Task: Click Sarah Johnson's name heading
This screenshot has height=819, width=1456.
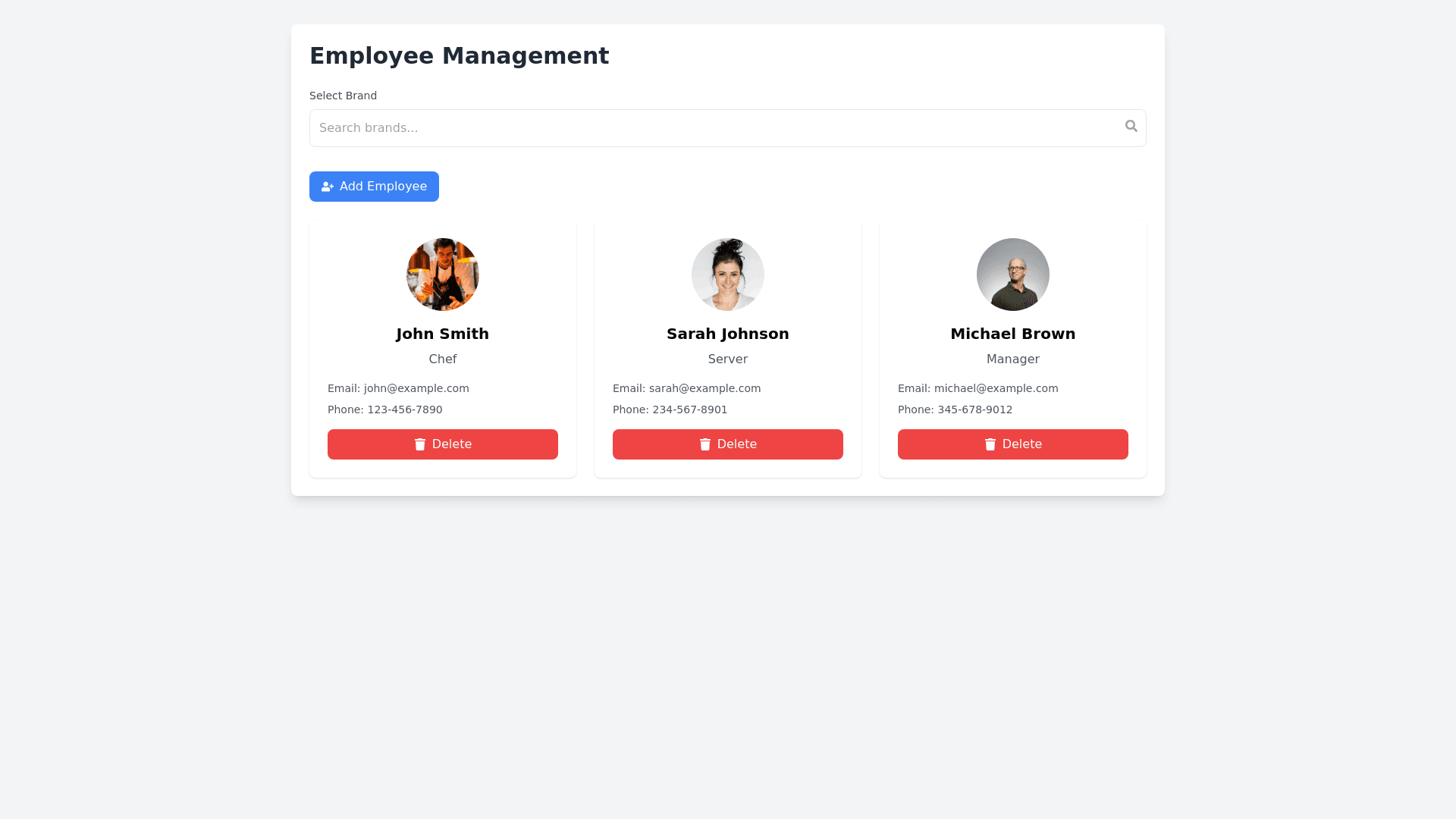Action: coord(728,334)
